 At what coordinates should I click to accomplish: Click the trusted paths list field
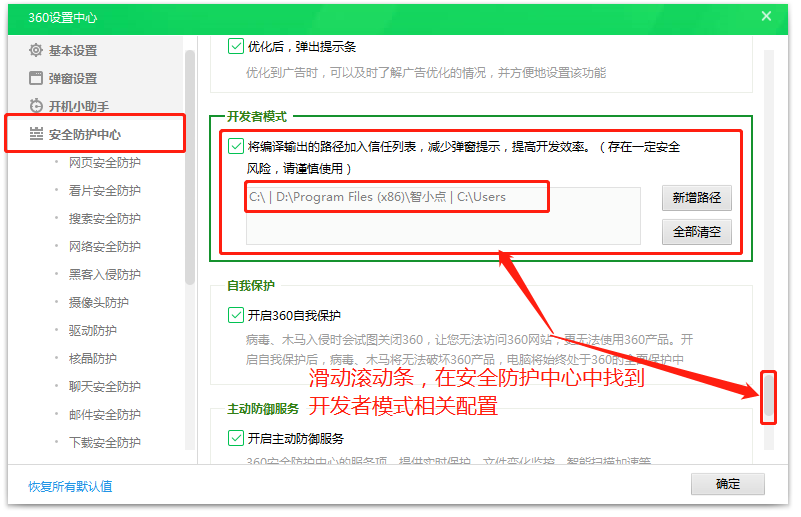click(x=443, y=215)
